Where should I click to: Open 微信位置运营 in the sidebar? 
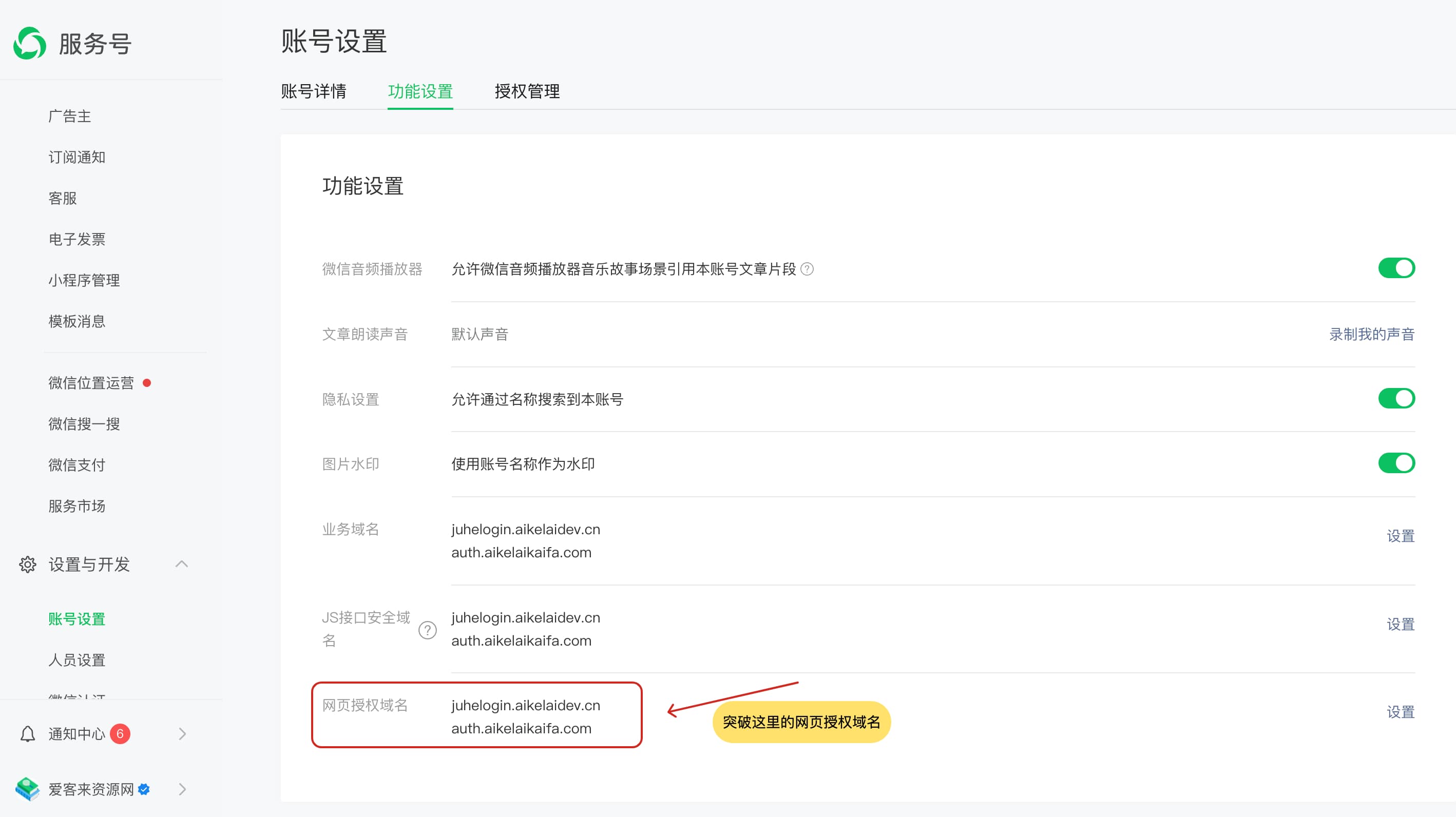coord(91,383)
